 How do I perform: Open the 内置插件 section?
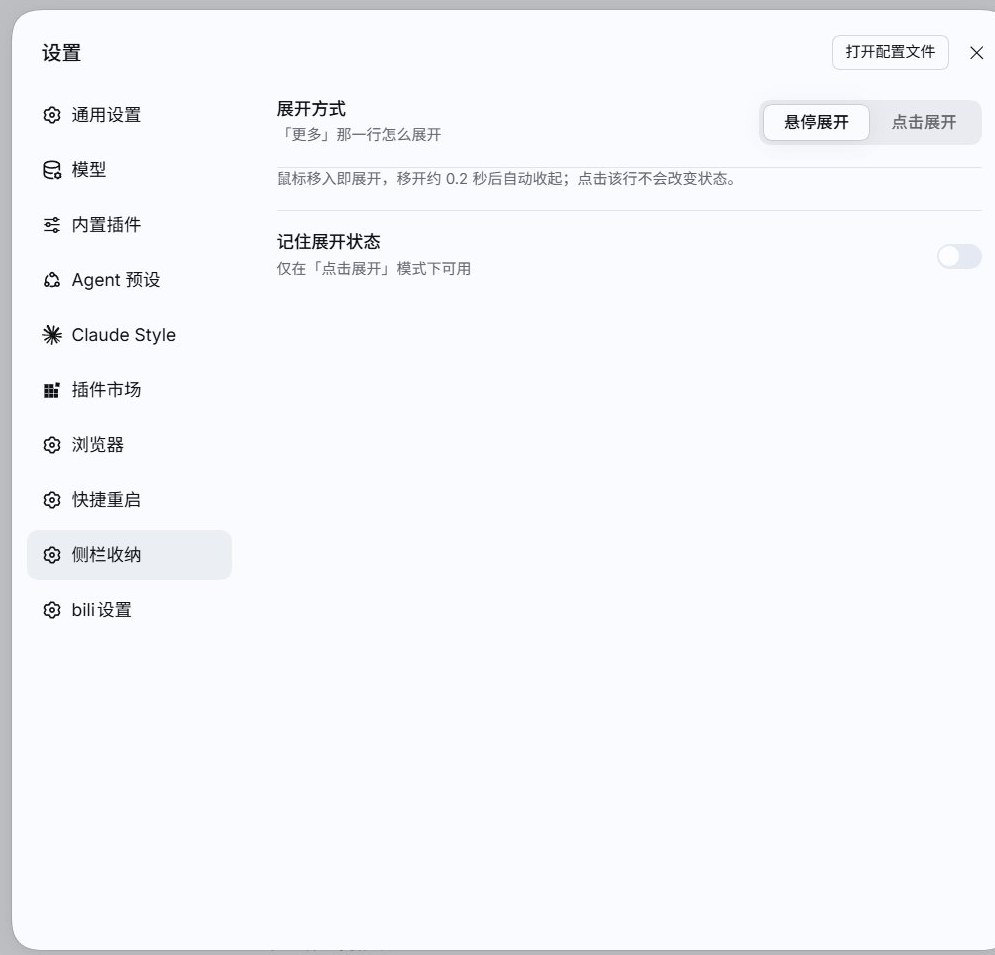click(129, 225)
